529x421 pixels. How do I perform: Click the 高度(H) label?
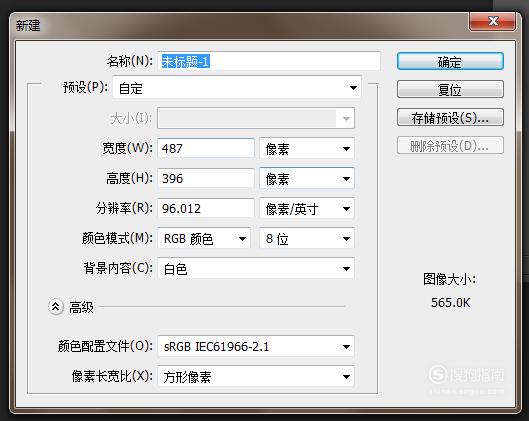(129, 178)
